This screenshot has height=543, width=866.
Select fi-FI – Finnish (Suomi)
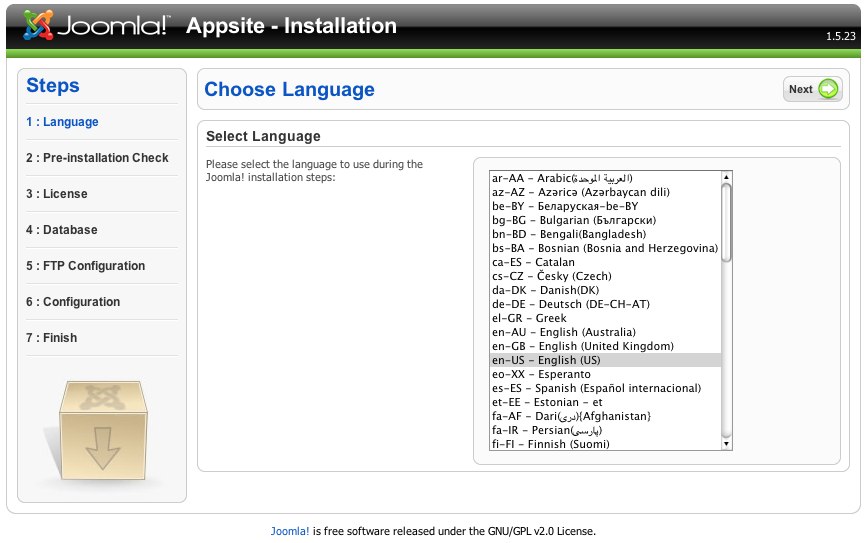tap(605, 444)
